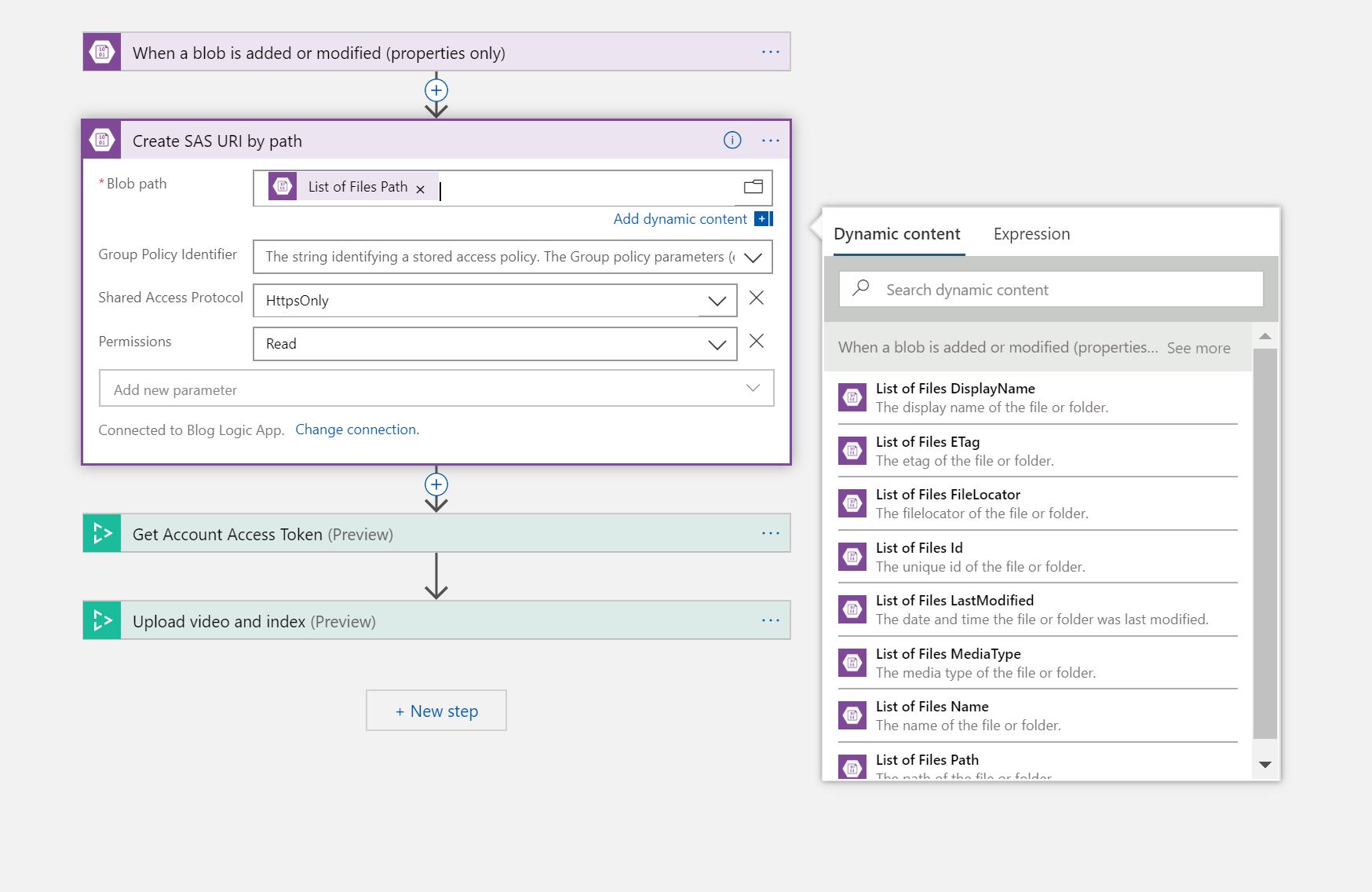Screen dimensions: 1372x892
Task: Click Change connection link
Action: pos(357,430)
